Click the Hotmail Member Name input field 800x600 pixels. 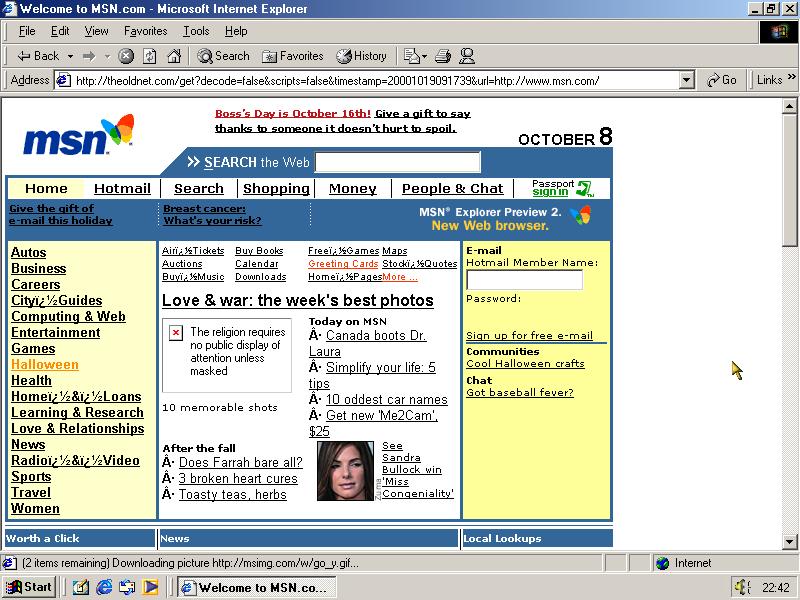(x=524, y=280)
